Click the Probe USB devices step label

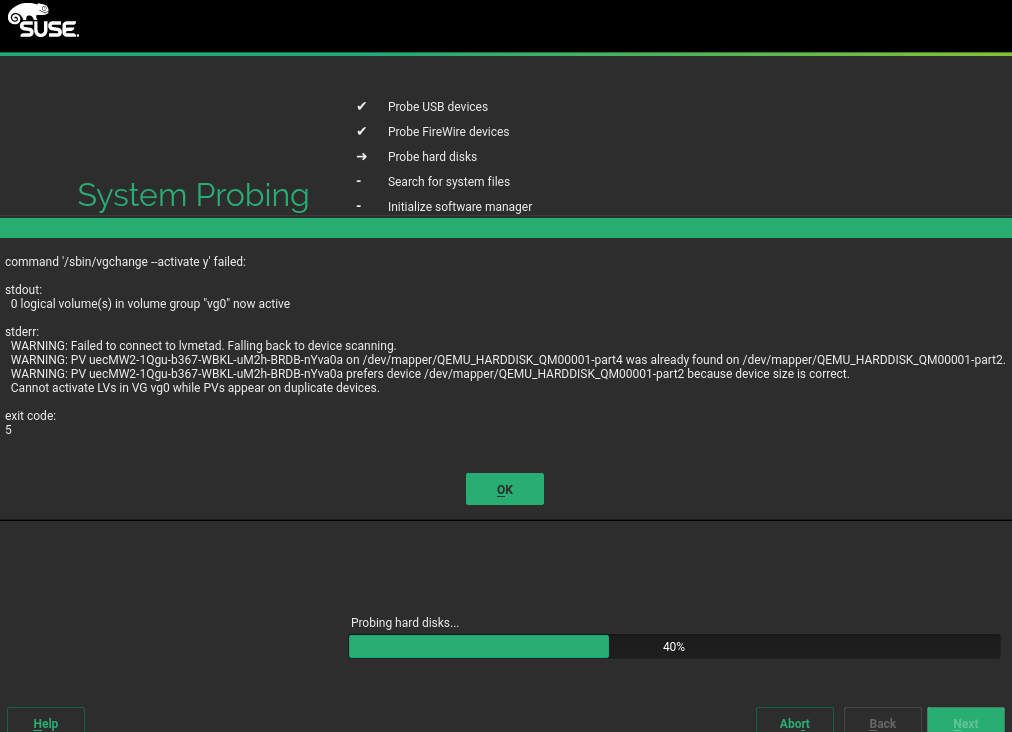tap(438, 107)
